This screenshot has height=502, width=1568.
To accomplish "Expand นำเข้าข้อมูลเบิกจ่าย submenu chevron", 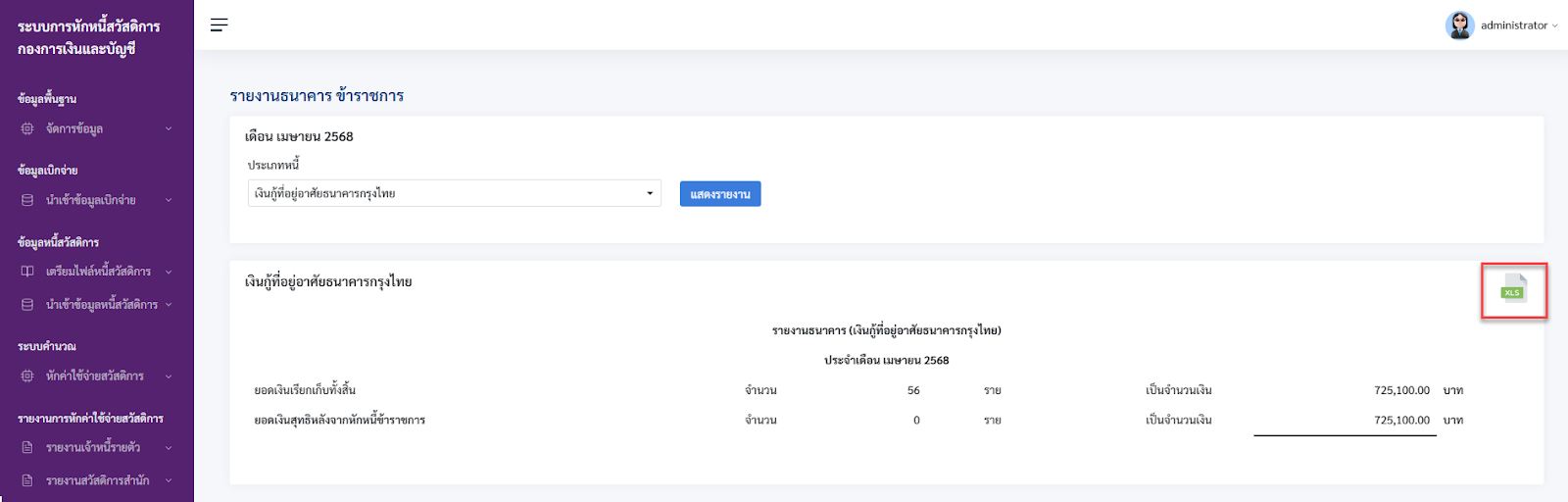I will click(169, 200).
